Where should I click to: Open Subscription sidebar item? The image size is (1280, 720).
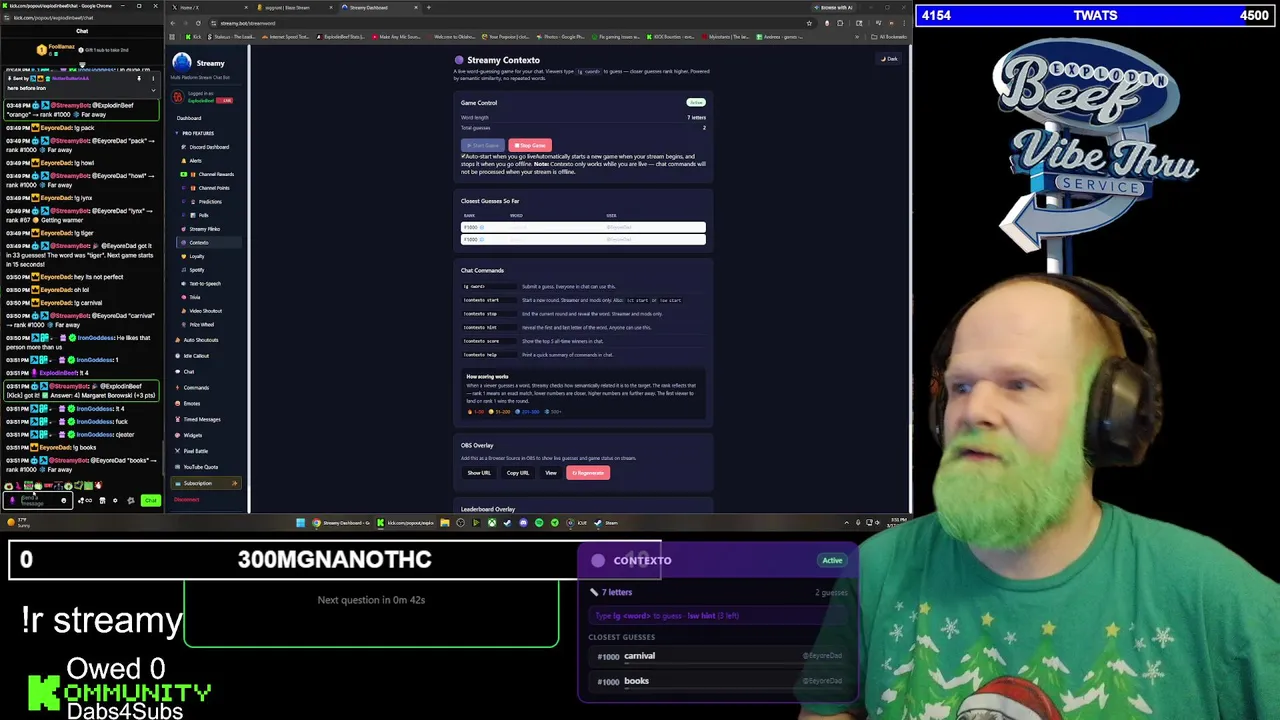[206, 484]
